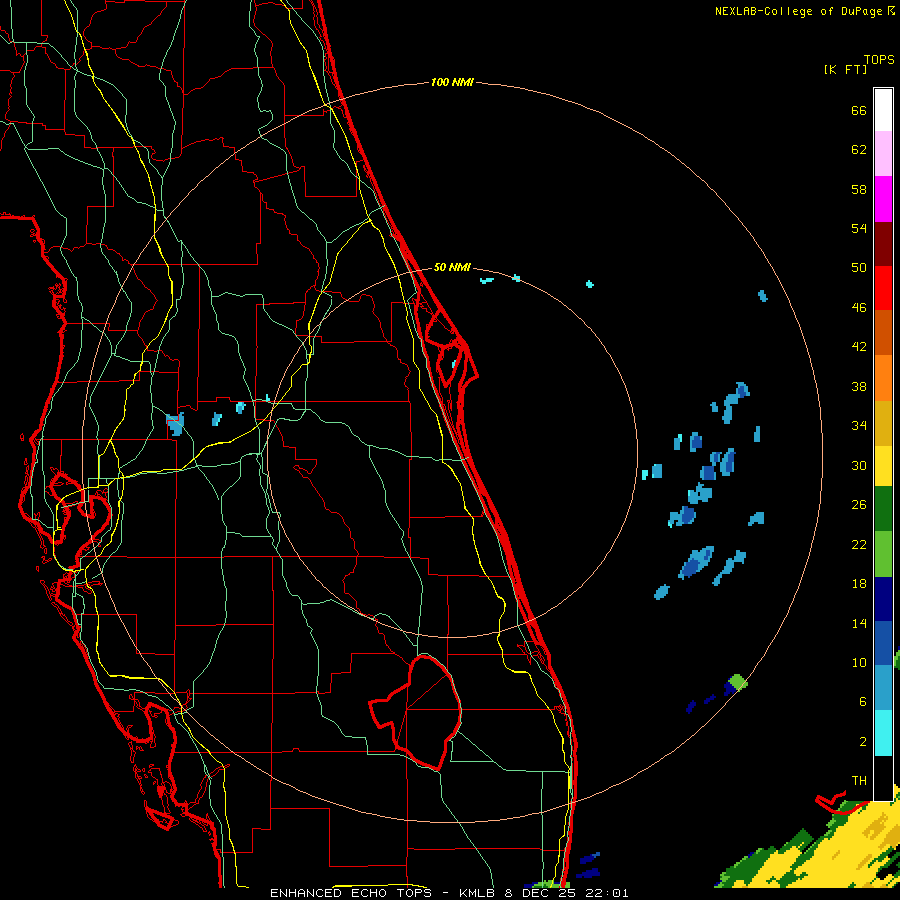Click the '[K FT]' units label
The height and width of the screenshot is (900, 900).
(845, 70)
